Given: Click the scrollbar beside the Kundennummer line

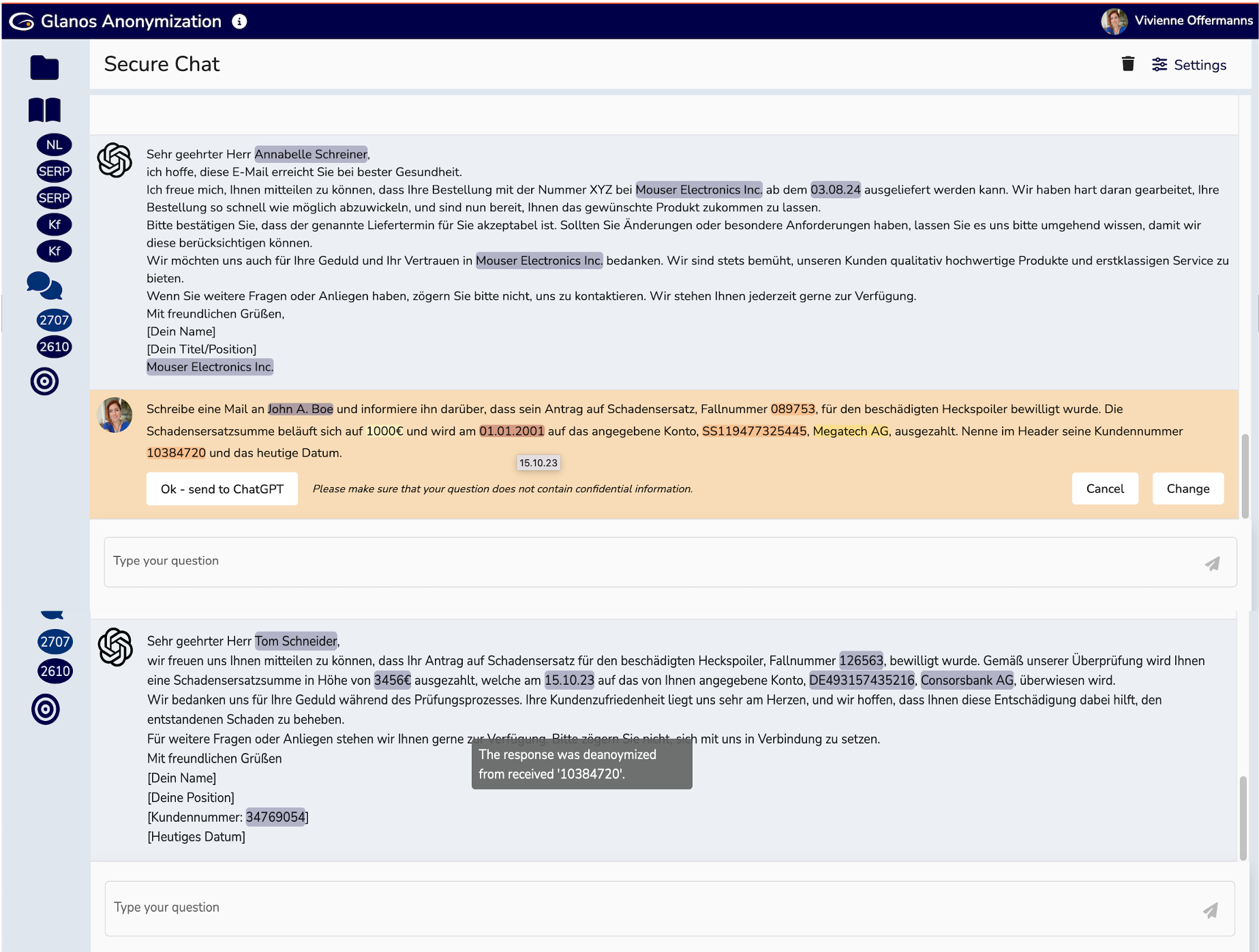Looking at the screenshot, I should pos(1244,818).
